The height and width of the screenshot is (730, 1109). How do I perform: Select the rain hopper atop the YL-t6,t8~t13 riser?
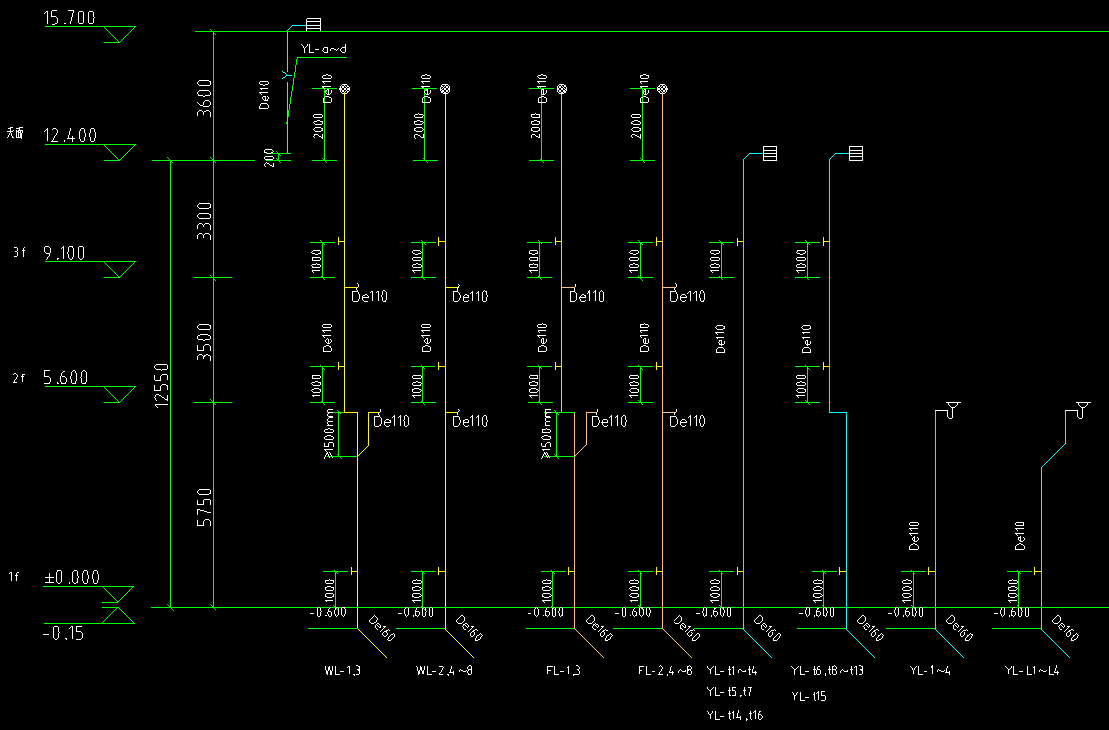[856, 154]
